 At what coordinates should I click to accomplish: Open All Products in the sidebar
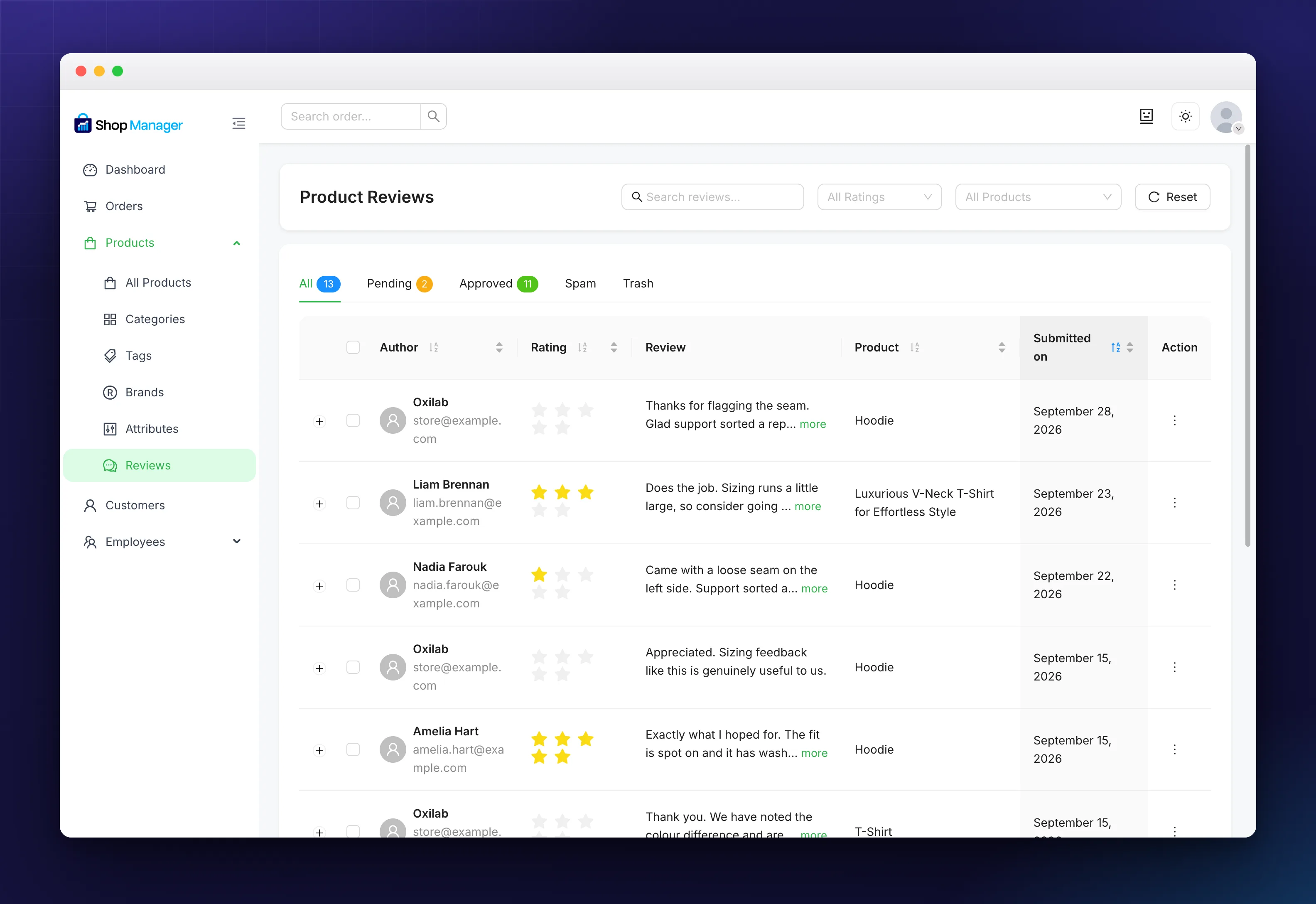coord(160,282)
